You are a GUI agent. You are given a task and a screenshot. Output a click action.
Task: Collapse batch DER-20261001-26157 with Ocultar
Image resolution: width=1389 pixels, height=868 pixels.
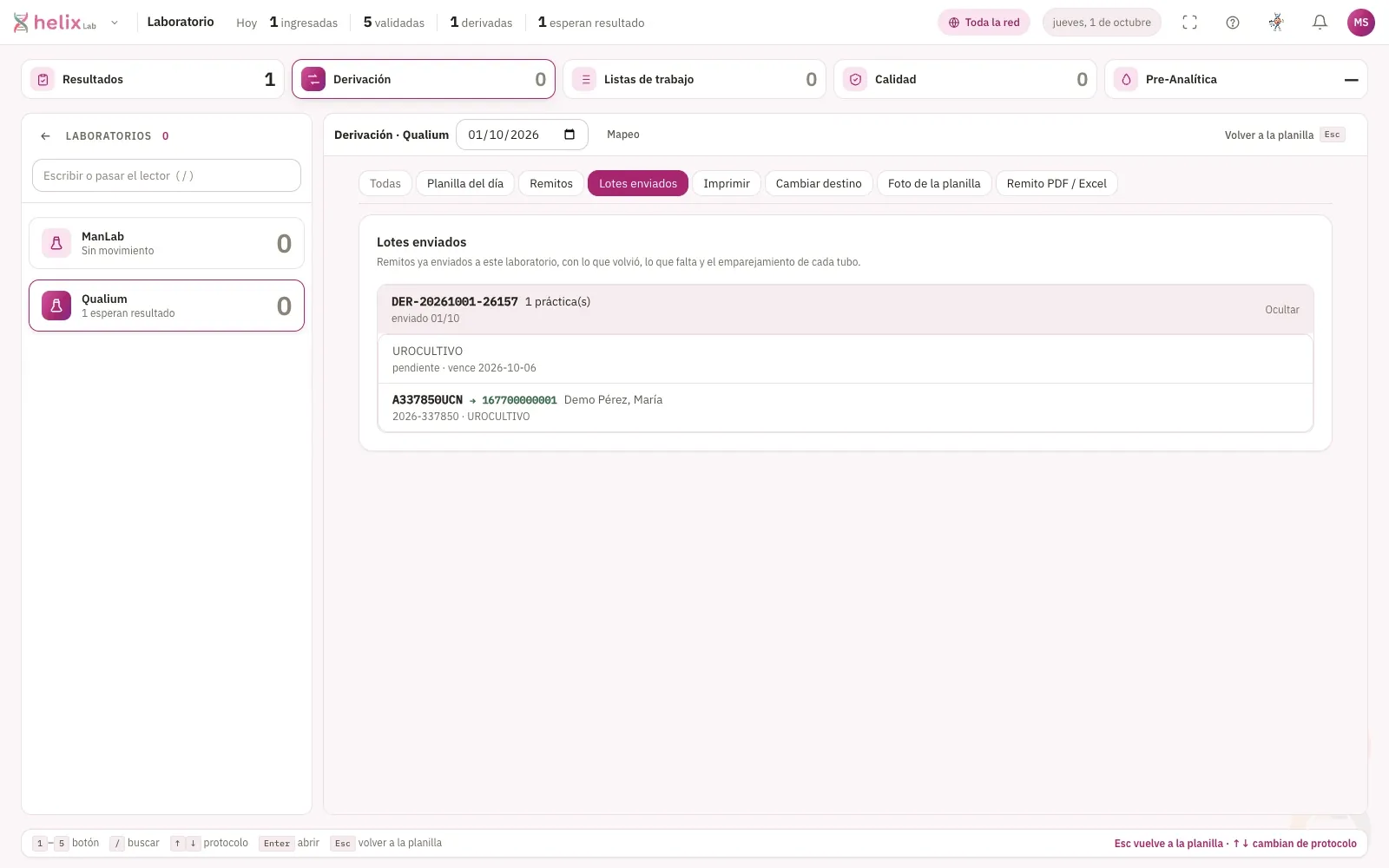click(1281, 310)
